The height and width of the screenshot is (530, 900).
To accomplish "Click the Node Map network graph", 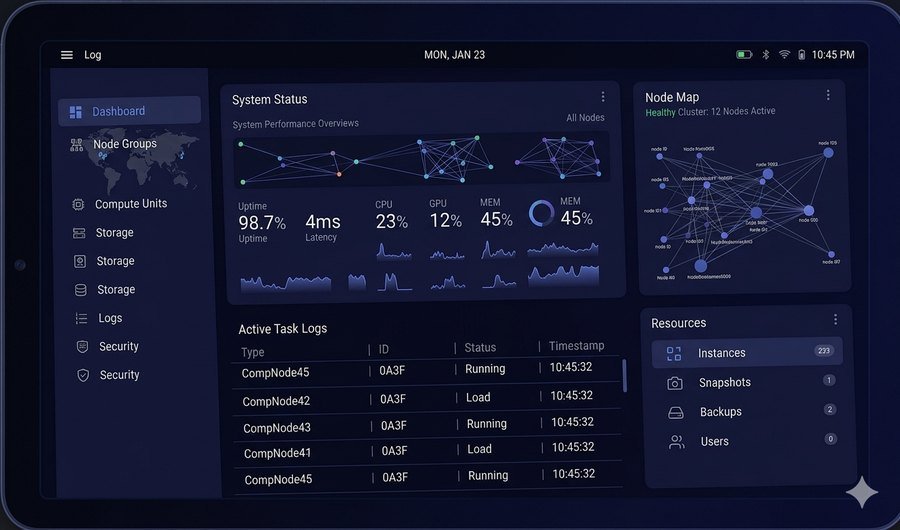I will point(744,211).
